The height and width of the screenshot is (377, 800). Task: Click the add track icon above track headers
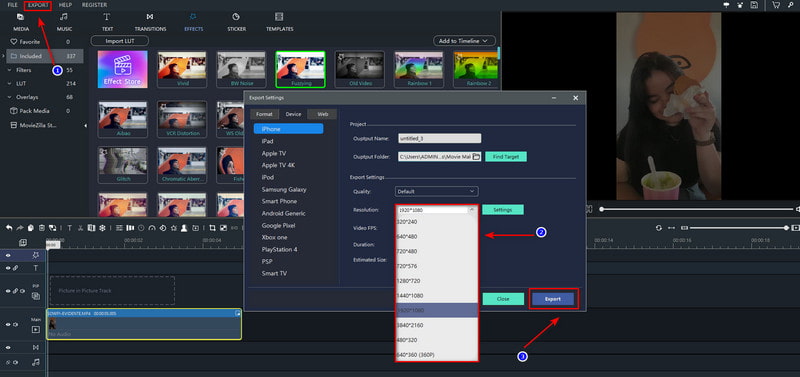click(22, 242)
